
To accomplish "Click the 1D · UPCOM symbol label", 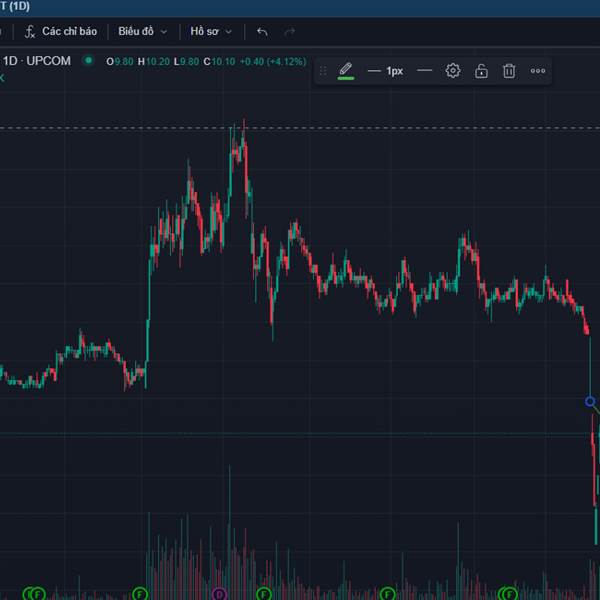I will pyautogui.click(x=37, y=61).
